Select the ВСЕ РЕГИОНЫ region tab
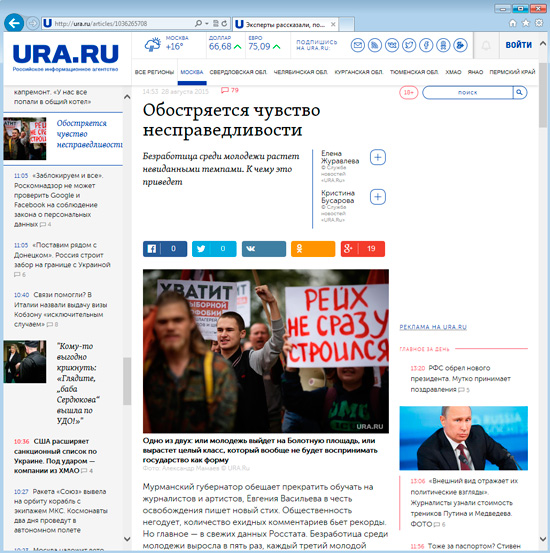This screenshot has height=553, width=550. (154, 72)
